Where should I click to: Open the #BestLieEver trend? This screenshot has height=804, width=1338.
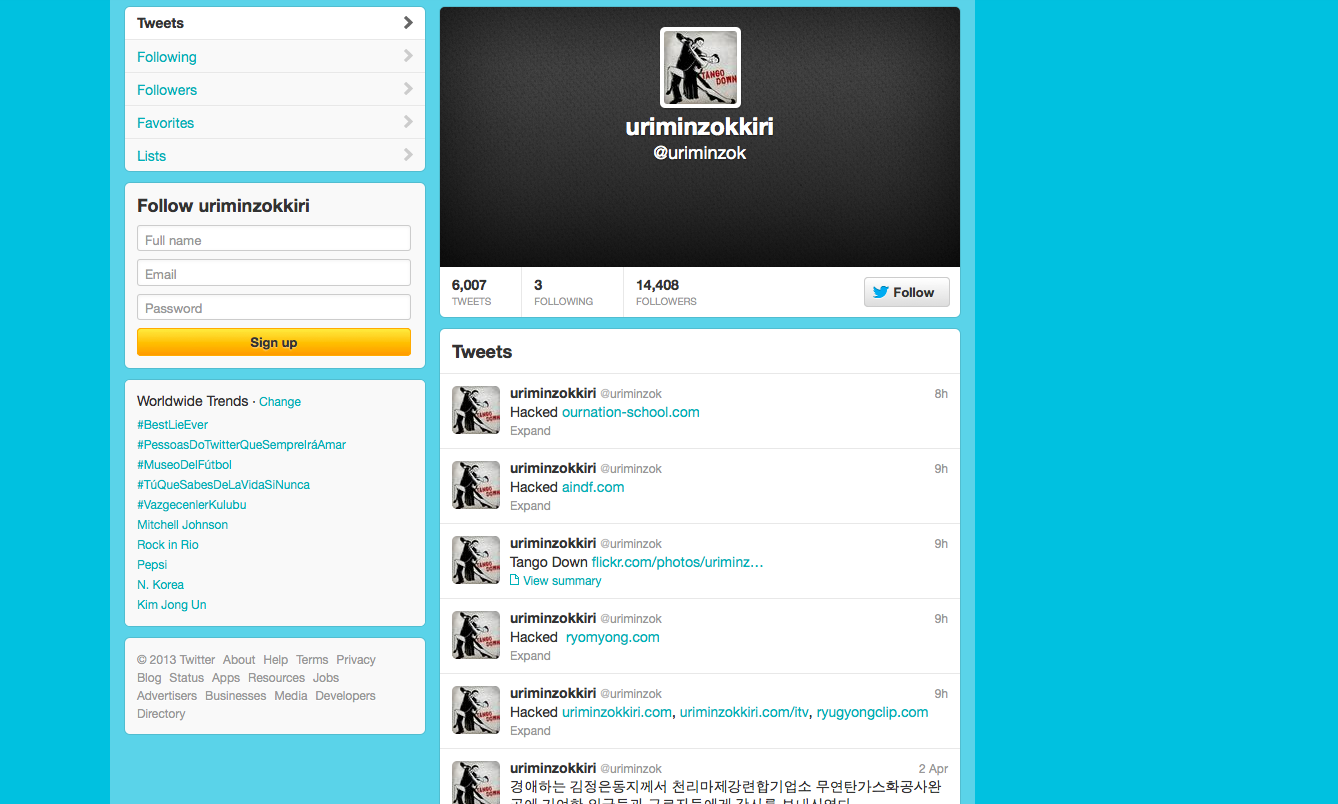tap(173, 425)
